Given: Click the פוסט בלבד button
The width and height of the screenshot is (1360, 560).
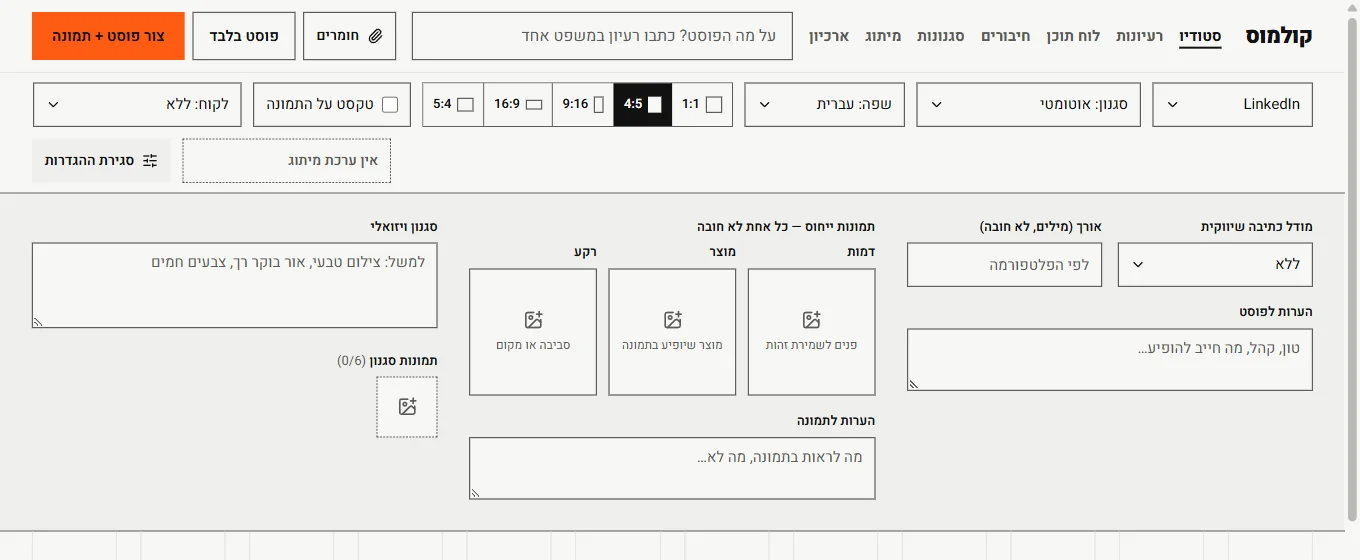Looking at the screenshot, I should tap(244, 36).
